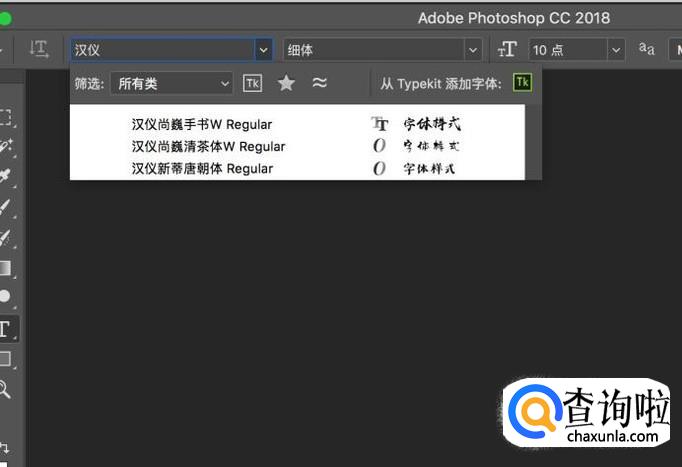Open the font style dropdown arrow
Viewport: 682px width, 467px height.
(473, 50)
